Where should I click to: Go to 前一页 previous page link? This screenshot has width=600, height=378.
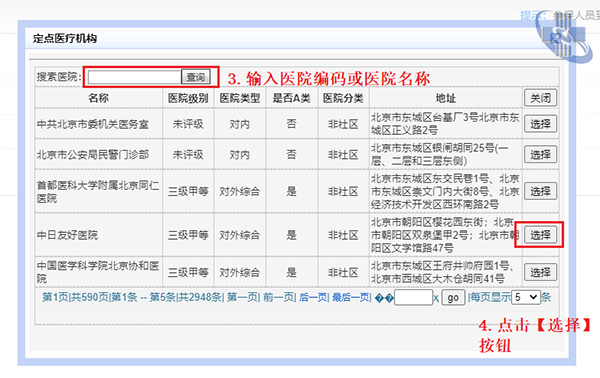pyautogui.click(x=279, y=297)
